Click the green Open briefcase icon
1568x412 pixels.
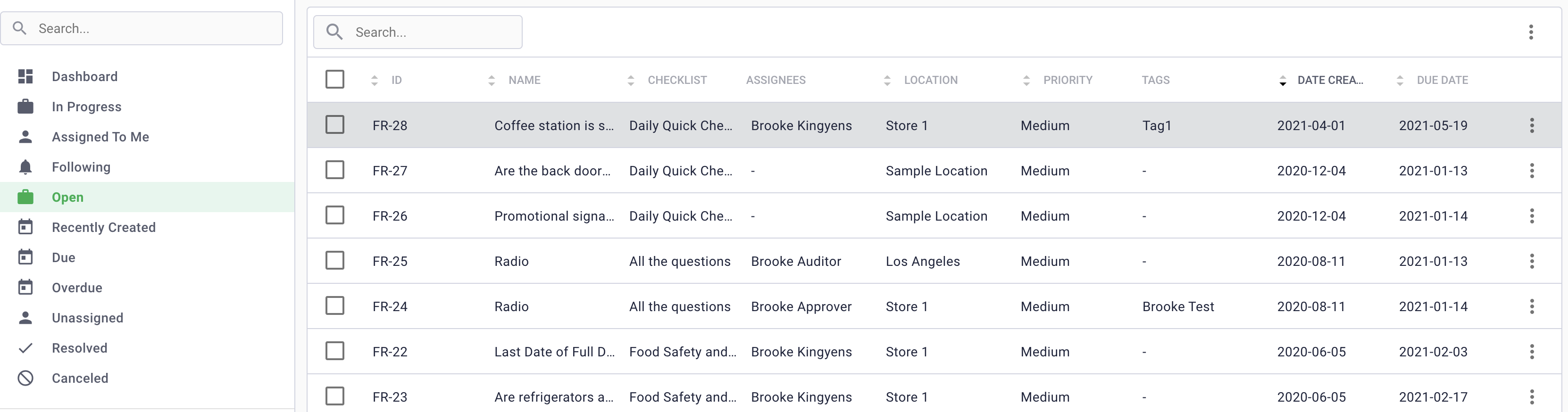pos(25,197)
